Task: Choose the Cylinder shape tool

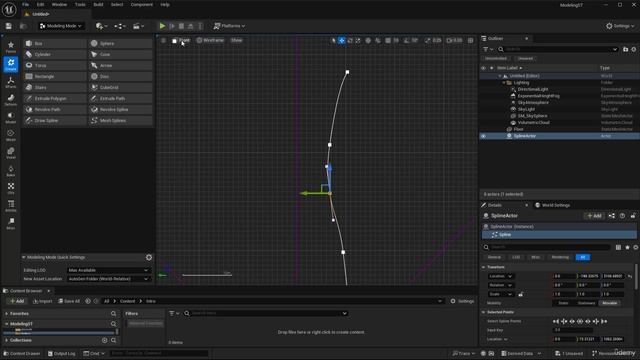Action: [55, 54]
